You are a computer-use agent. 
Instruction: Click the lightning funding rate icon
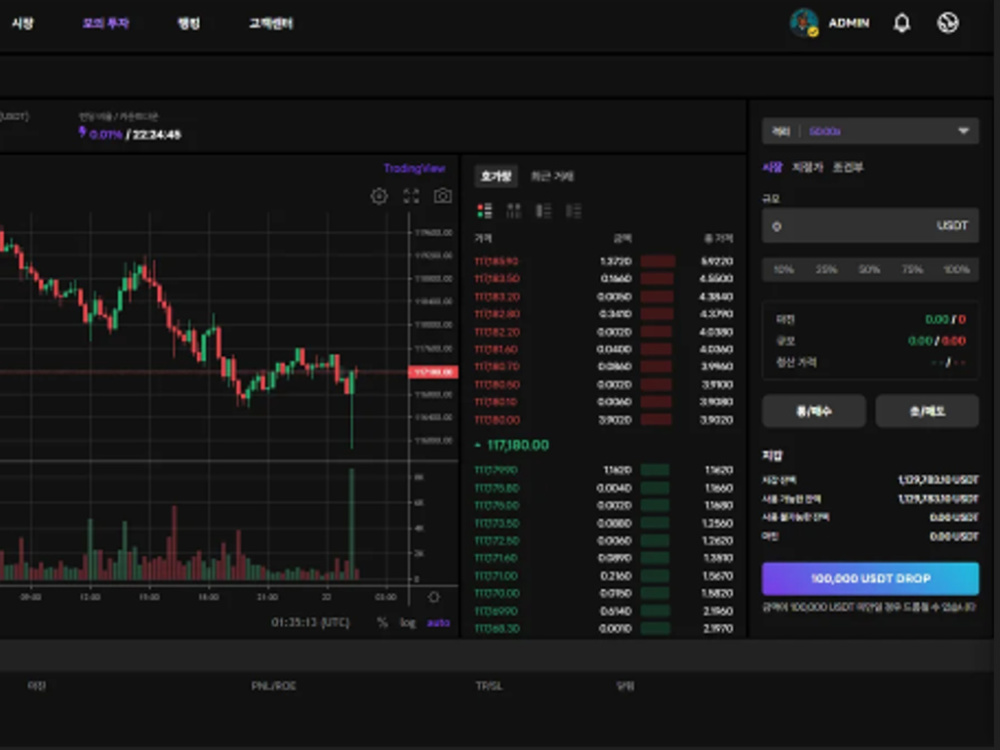point(82,132)
